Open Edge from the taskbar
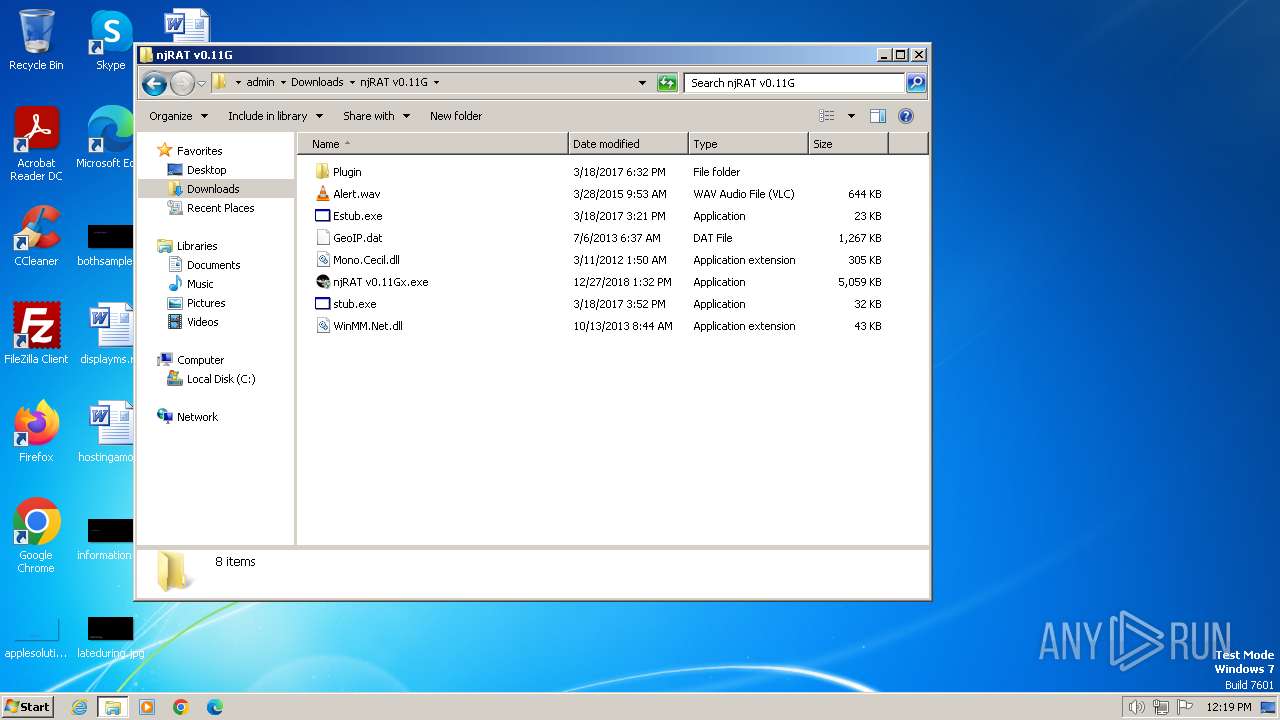Screen dimensions: 1280x720 pyautogui.click(x=215, y=707)
